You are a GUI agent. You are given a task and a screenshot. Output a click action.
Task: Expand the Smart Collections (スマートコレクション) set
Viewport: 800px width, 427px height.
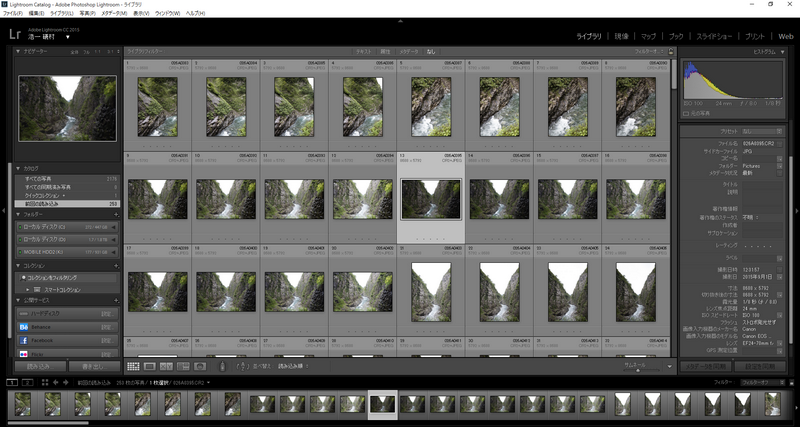28,290
